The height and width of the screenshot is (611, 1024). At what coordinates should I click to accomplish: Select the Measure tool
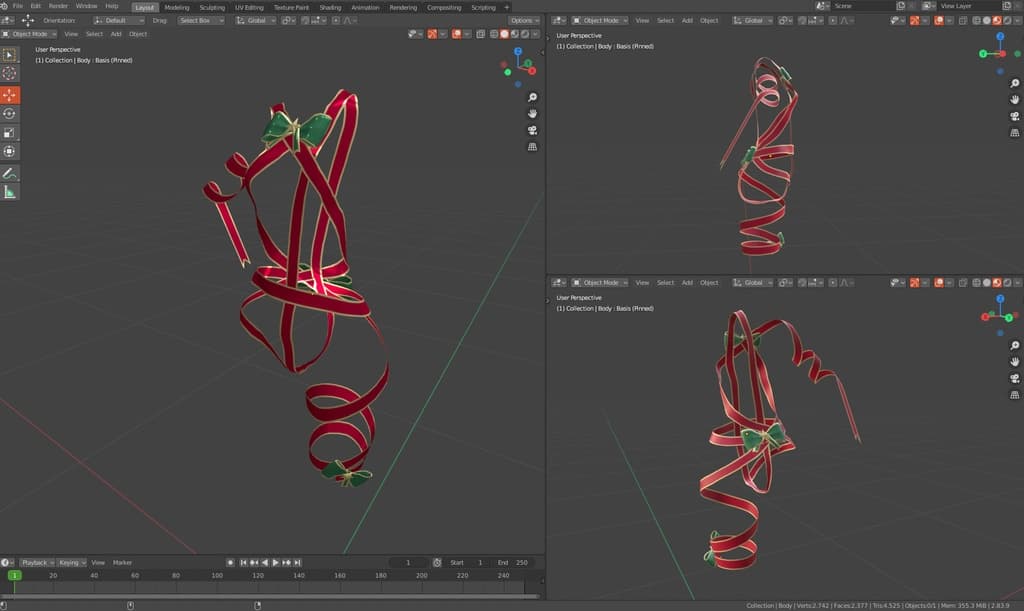click(x=10, y=191)
